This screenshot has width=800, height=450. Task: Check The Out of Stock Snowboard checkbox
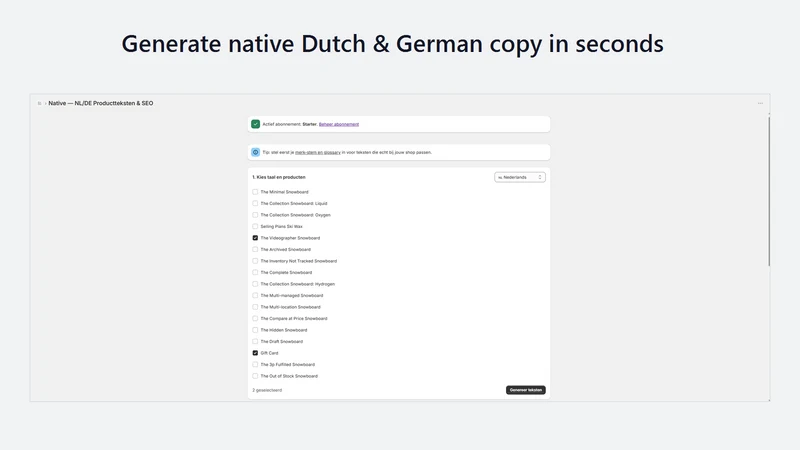point(255,376)
